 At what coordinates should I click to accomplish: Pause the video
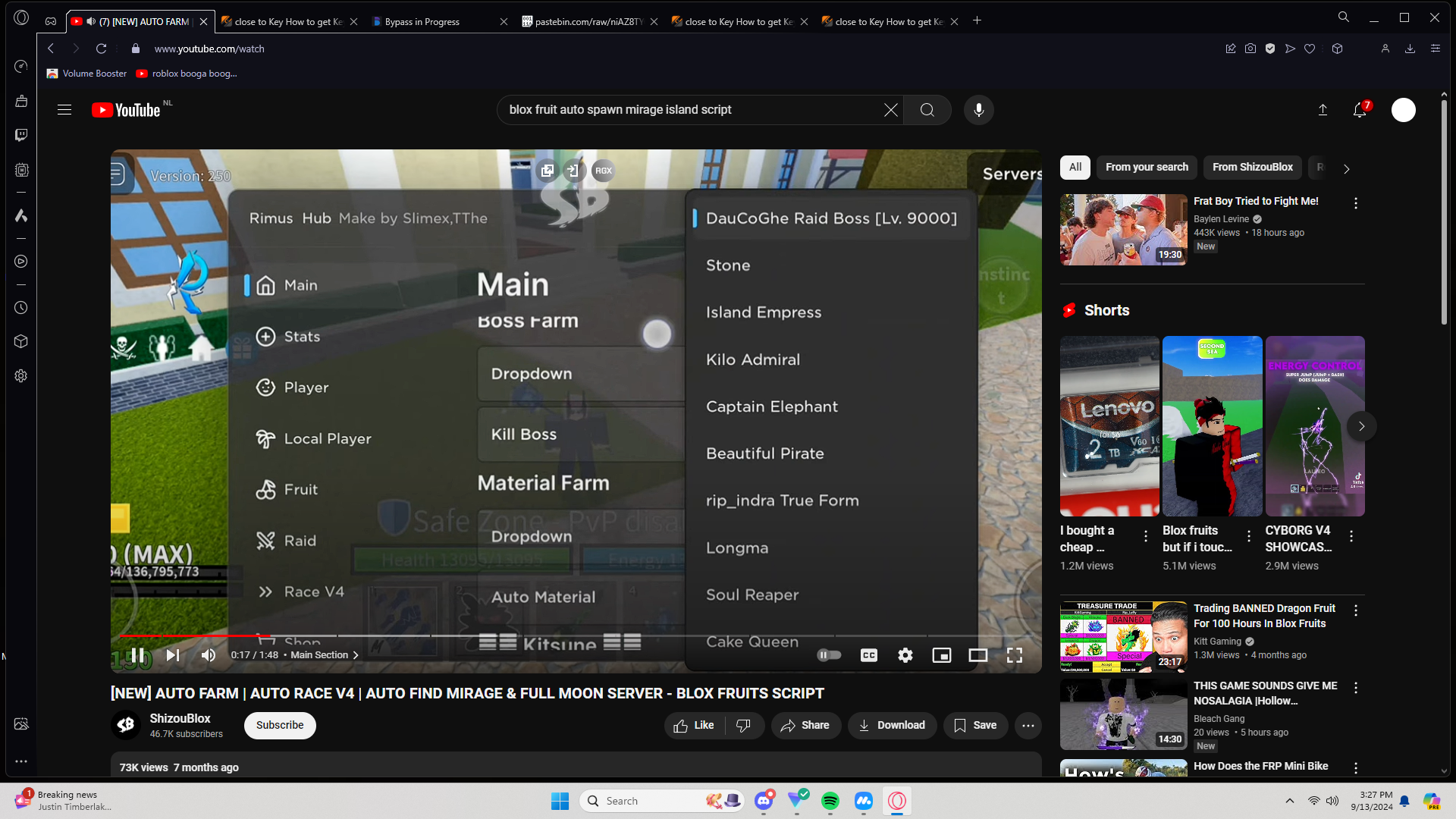pyautogui.click(x=138, y=655)
